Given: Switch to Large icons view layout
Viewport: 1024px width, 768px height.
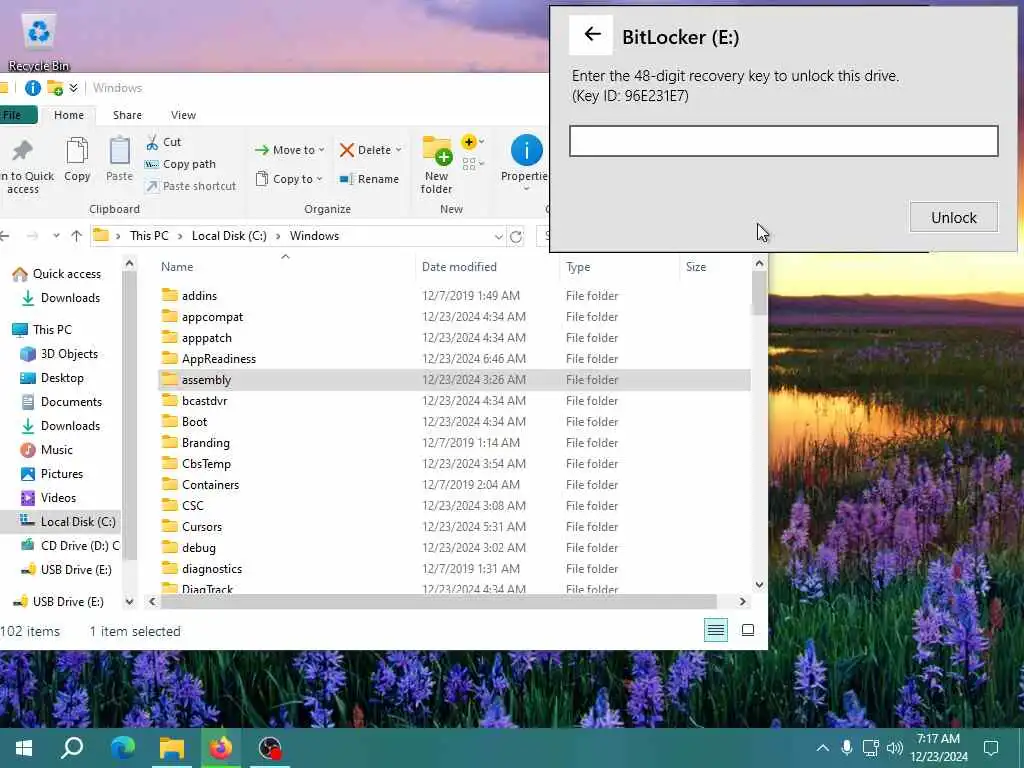Looking at the screenshot, I should 748,630.
